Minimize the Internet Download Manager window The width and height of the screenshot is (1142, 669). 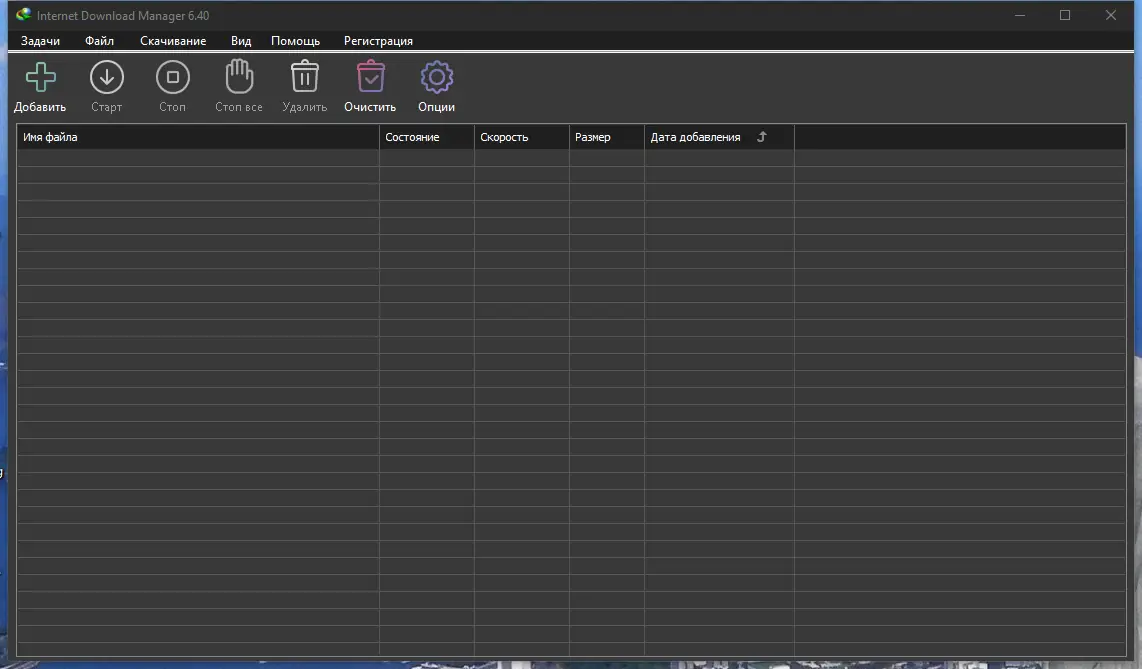pyautogui.click(x=1020, y=15)
